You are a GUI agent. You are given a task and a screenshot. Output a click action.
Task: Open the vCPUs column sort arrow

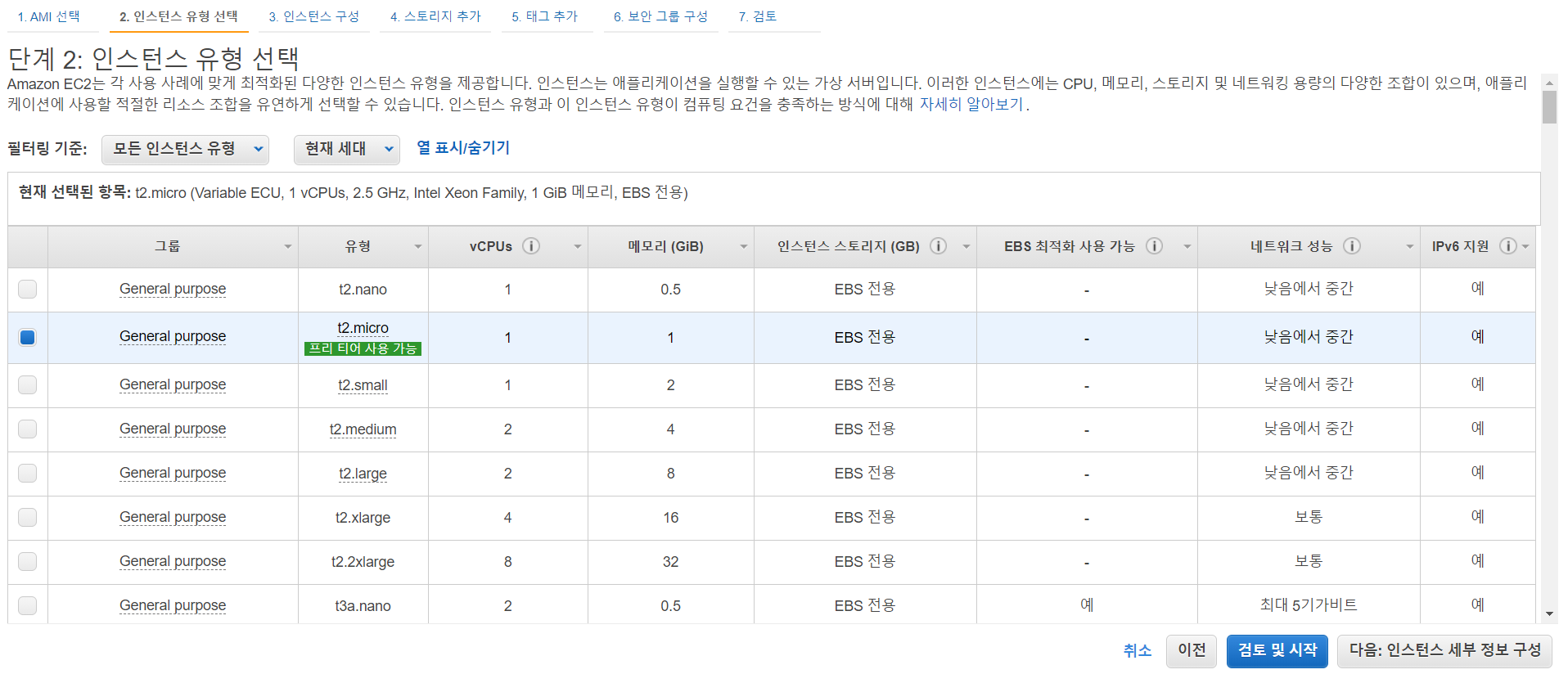(x=577, y=247)
